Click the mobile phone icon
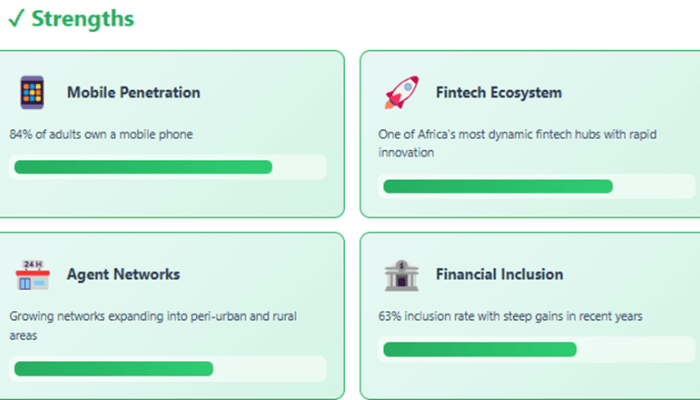Screen dimensions: 700x400 [x=32, y=93]
